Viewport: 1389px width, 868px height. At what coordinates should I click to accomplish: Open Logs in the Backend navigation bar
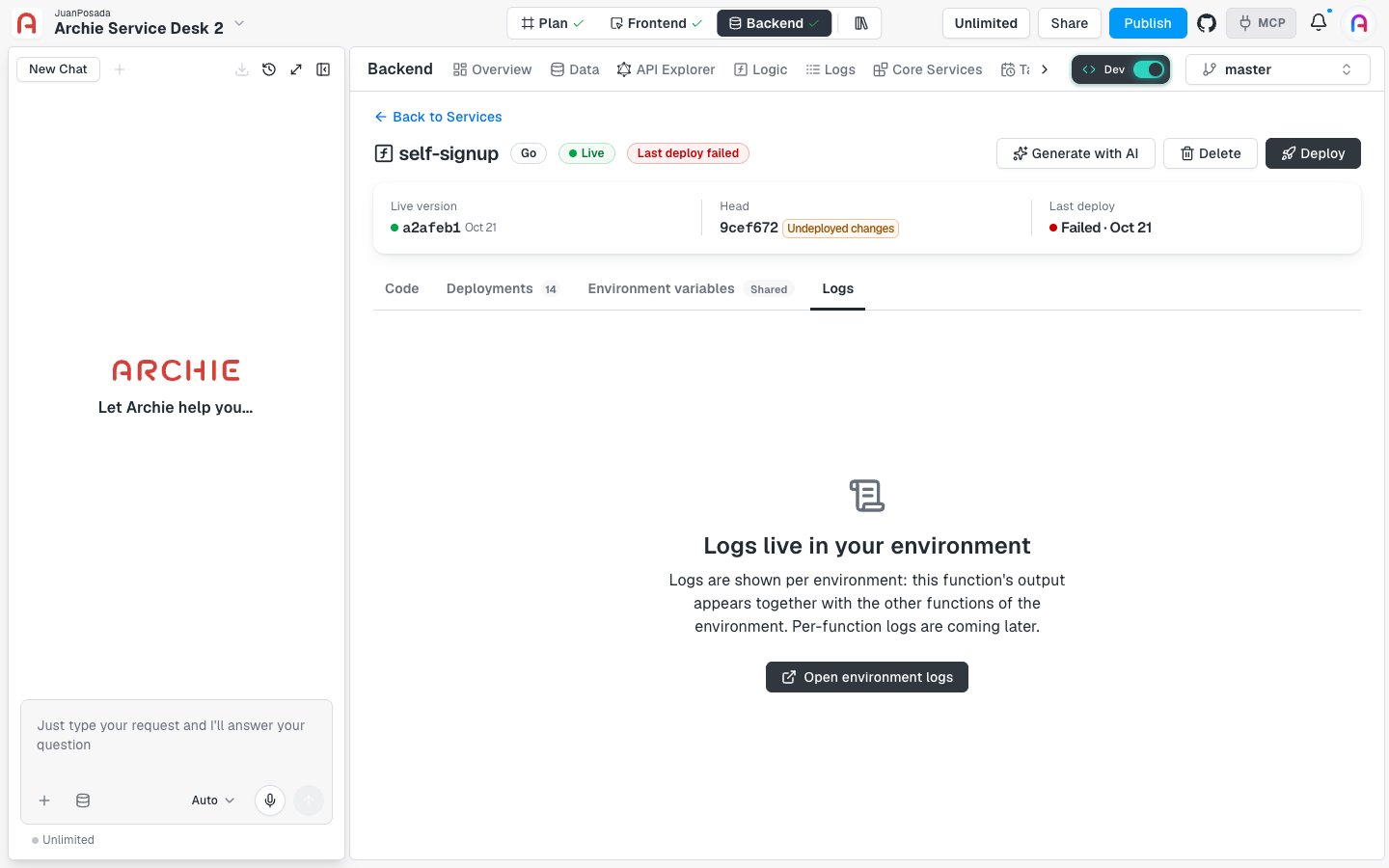(831, 69)
